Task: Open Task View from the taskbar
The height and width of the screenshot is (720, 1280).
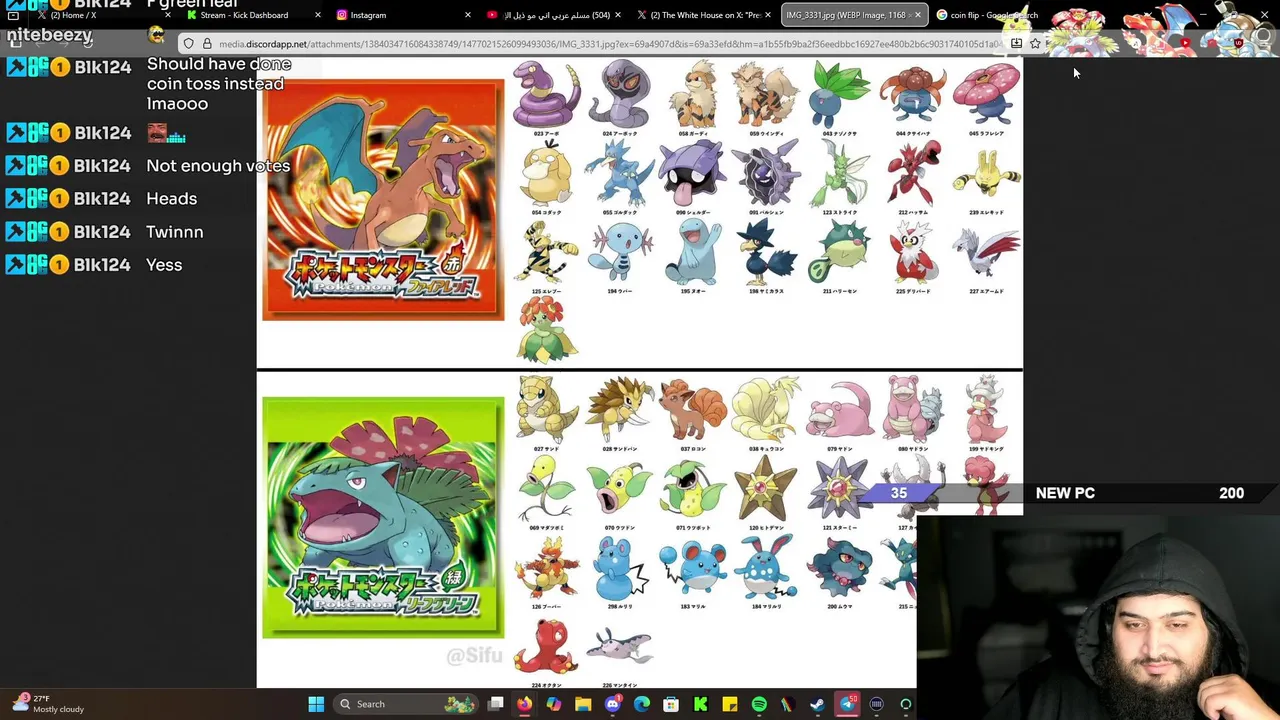Action: [x=495, y=704]
